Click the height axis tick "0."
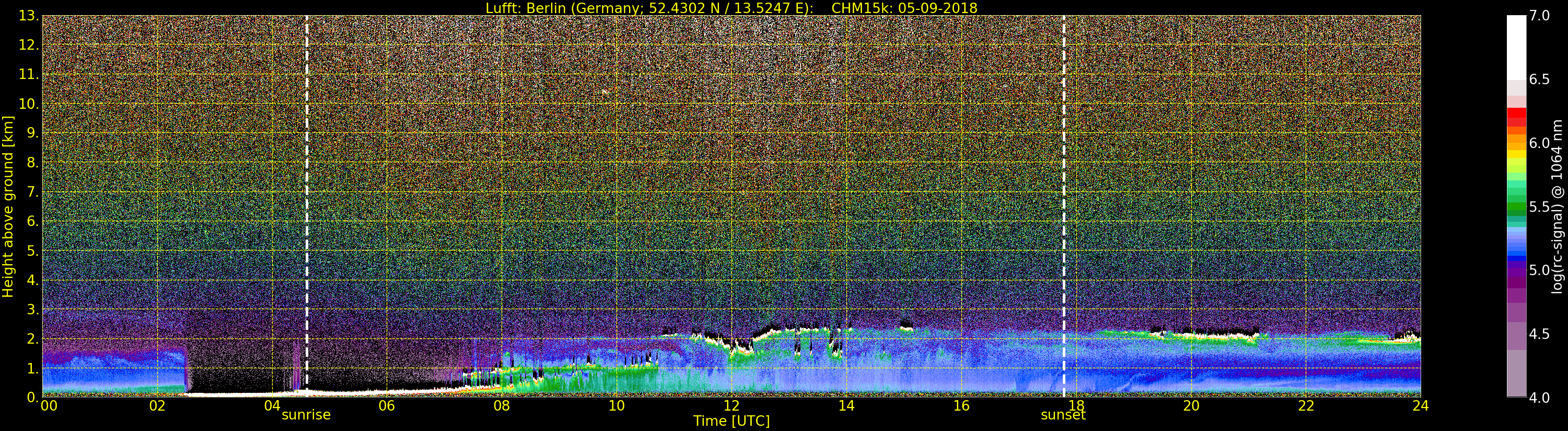Image resolution: width=1568 pixels, height=431 pixels. pos(32,398)
